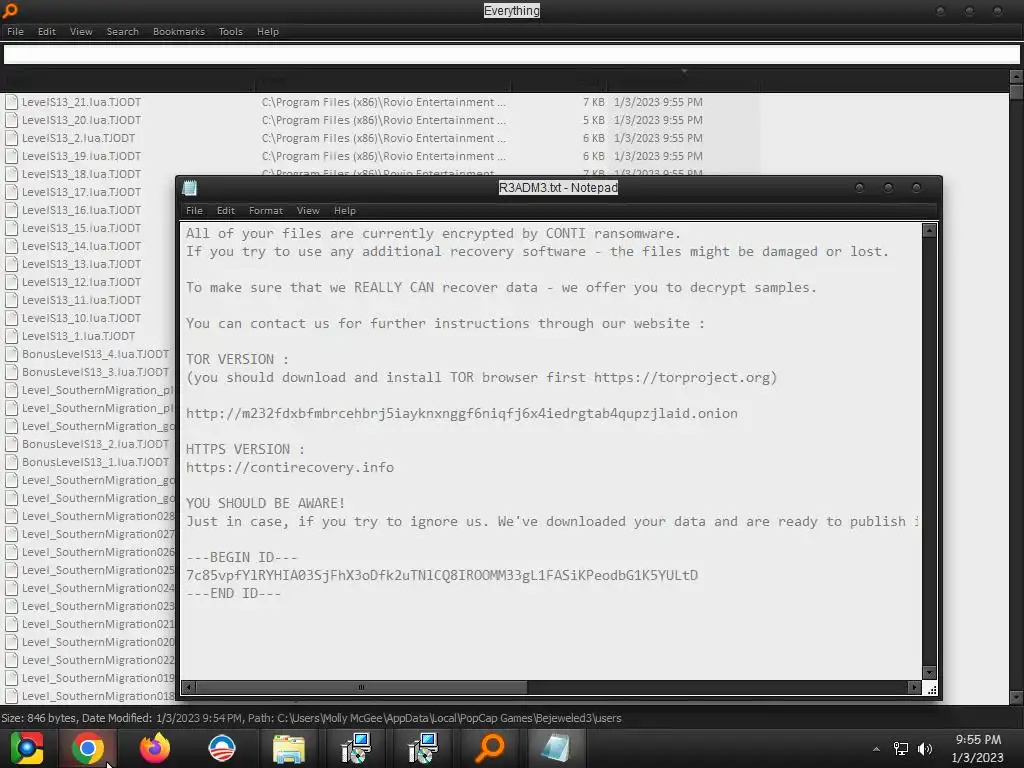Screen dimensions: 1024x768
Task: Open the Obama logo app in taskbar
Action: [222, 748]
